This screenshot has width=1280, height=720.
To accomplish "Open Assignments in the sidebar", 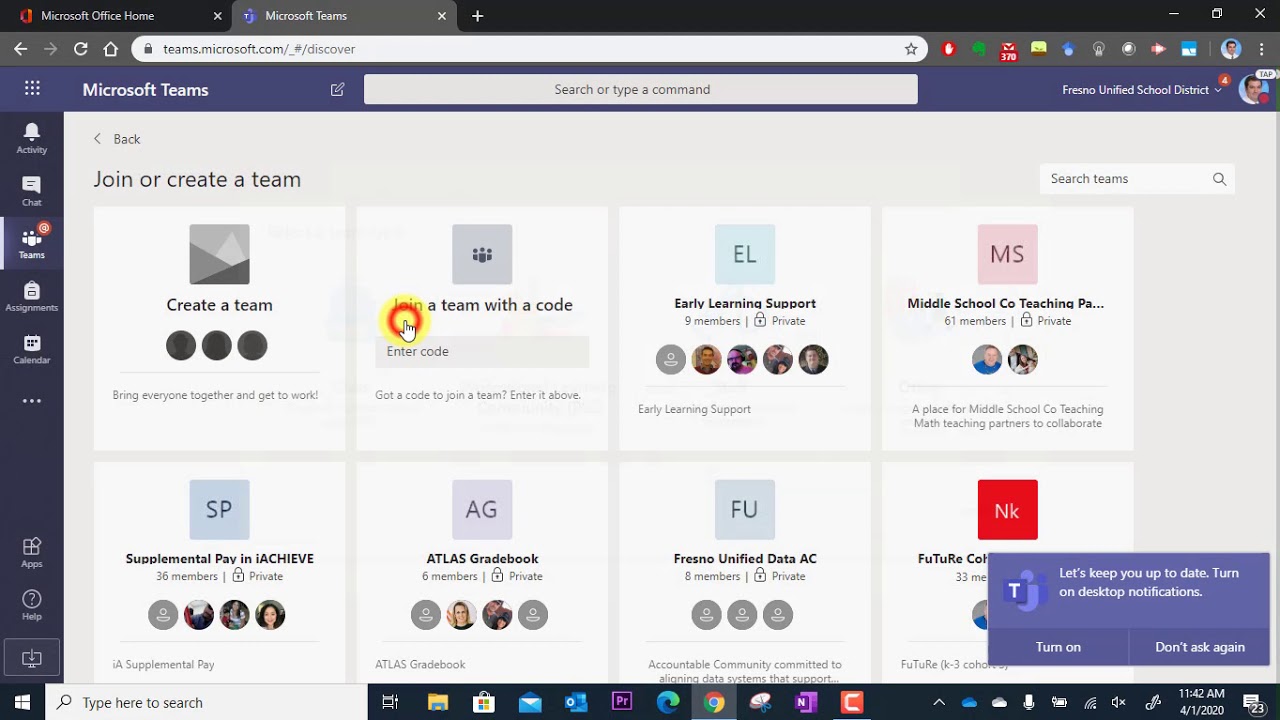I will tap(31, 296).
